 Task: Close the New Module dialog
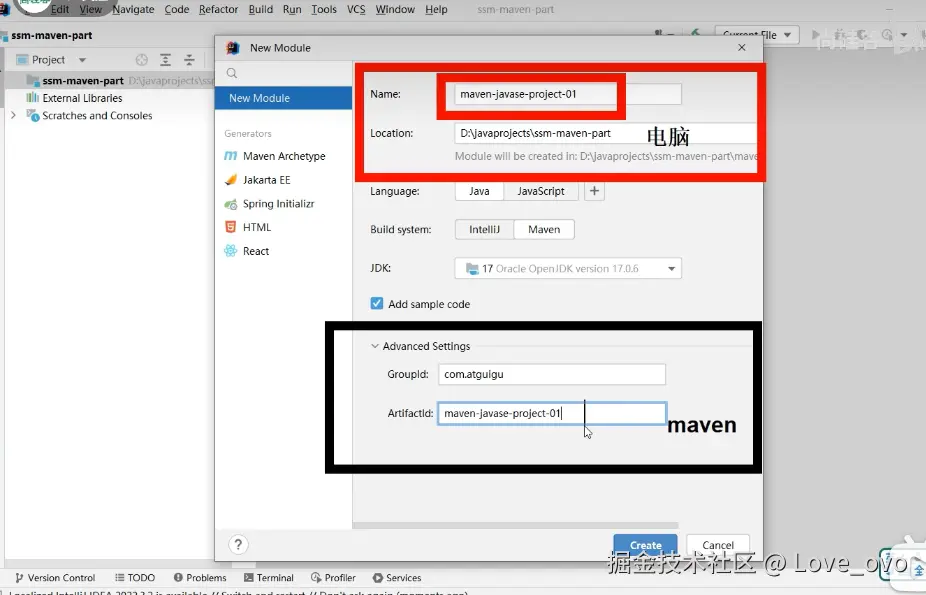click(x=742, y=47)
